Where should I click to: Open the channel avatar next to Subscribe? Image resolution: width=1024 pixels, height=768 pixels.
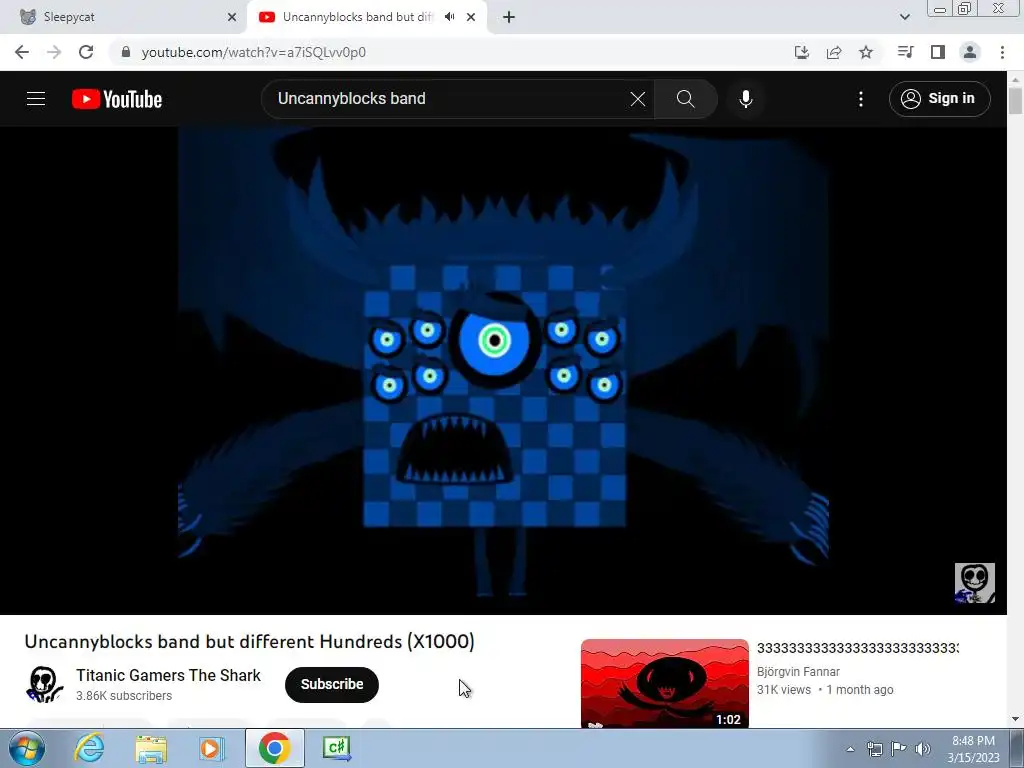[x=44, y=684]
